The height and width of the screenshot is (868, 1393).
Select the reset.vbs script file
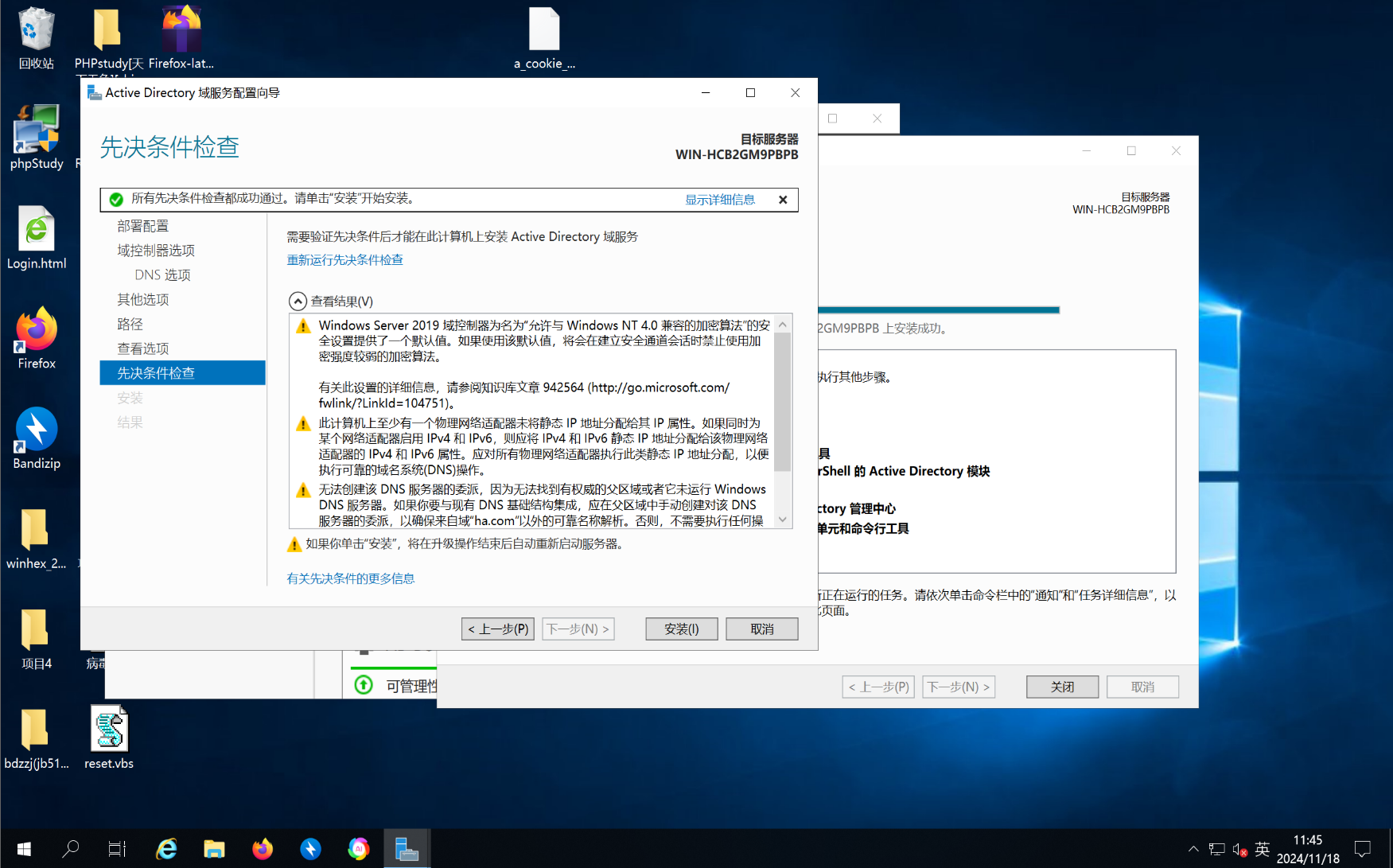109,738
